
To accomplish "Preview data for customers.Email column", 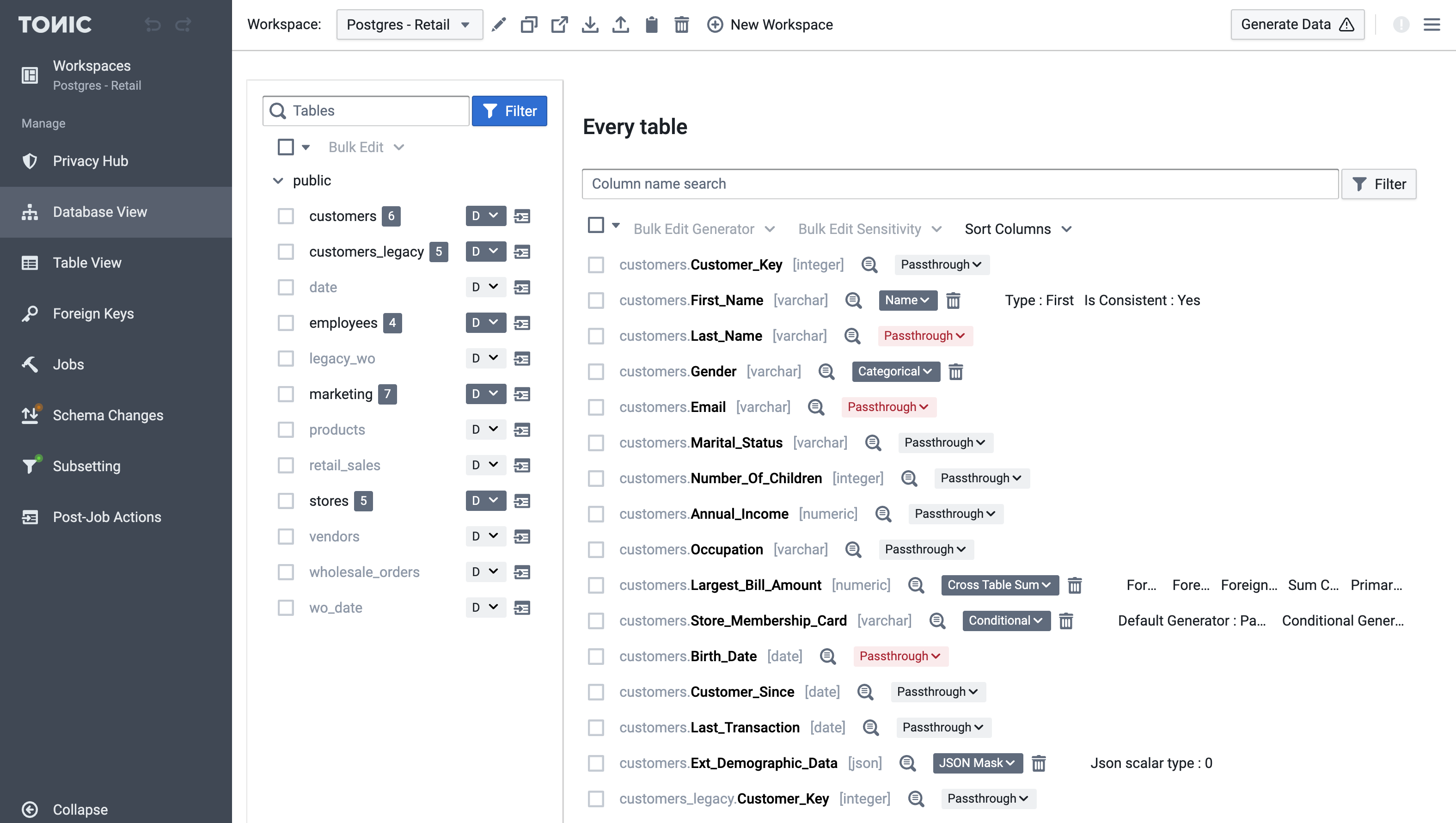I will tap(816, 407).
